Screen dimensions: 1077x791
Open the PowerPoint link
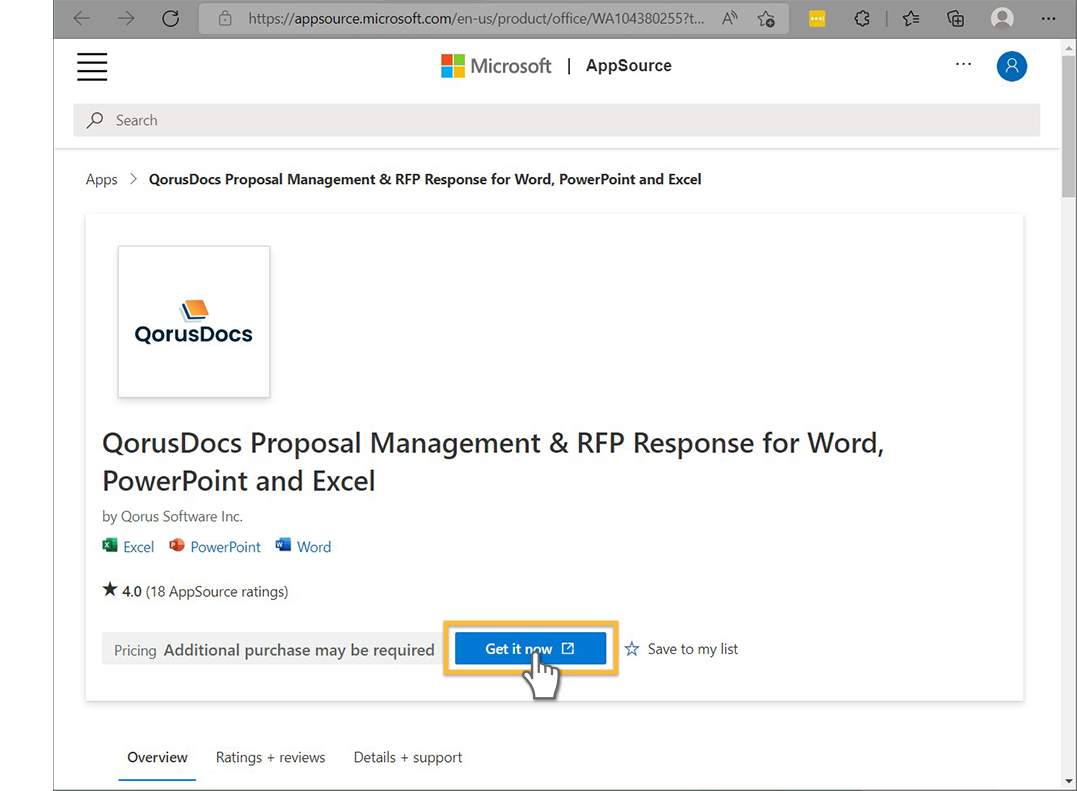[x=225, y=547]
